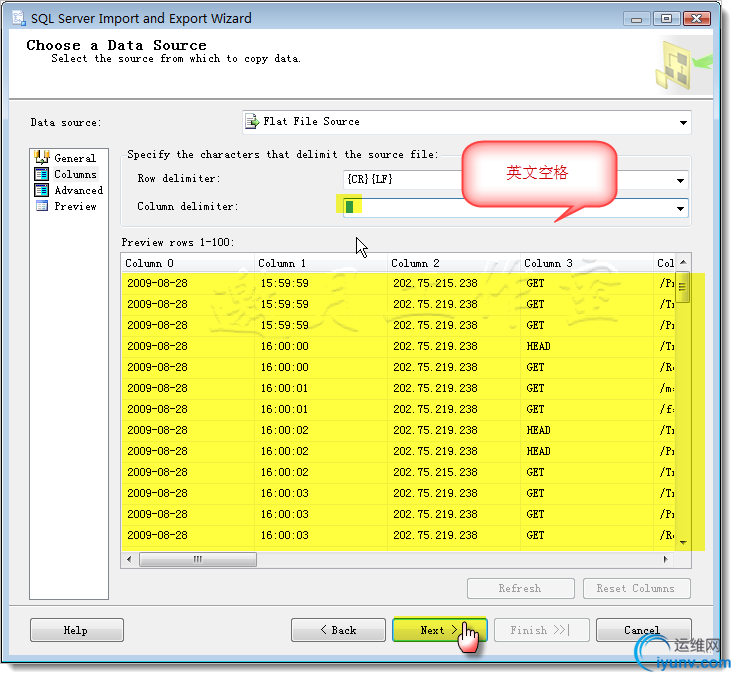
Task: Click the Finish button
Action: coord(541,630)
